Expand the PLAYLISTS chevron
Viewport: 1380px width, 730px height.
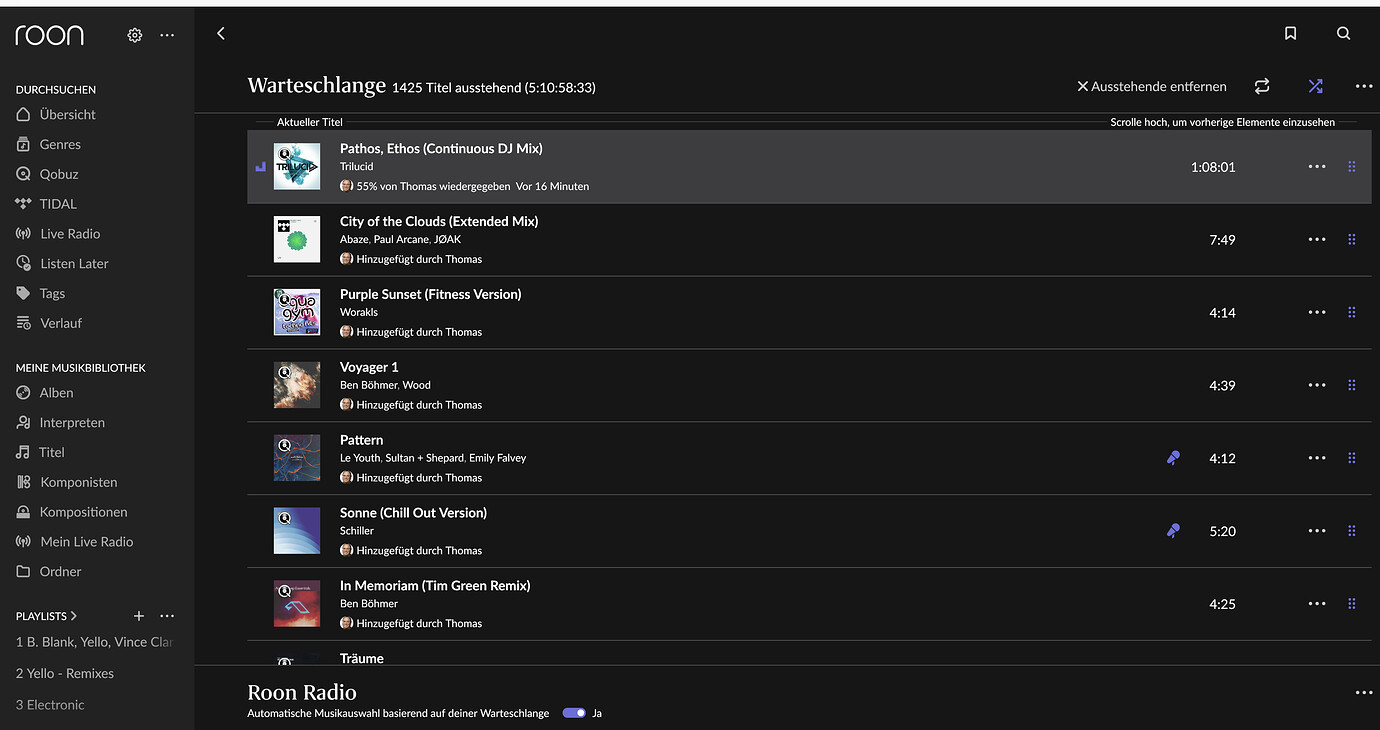pos(74,616)
